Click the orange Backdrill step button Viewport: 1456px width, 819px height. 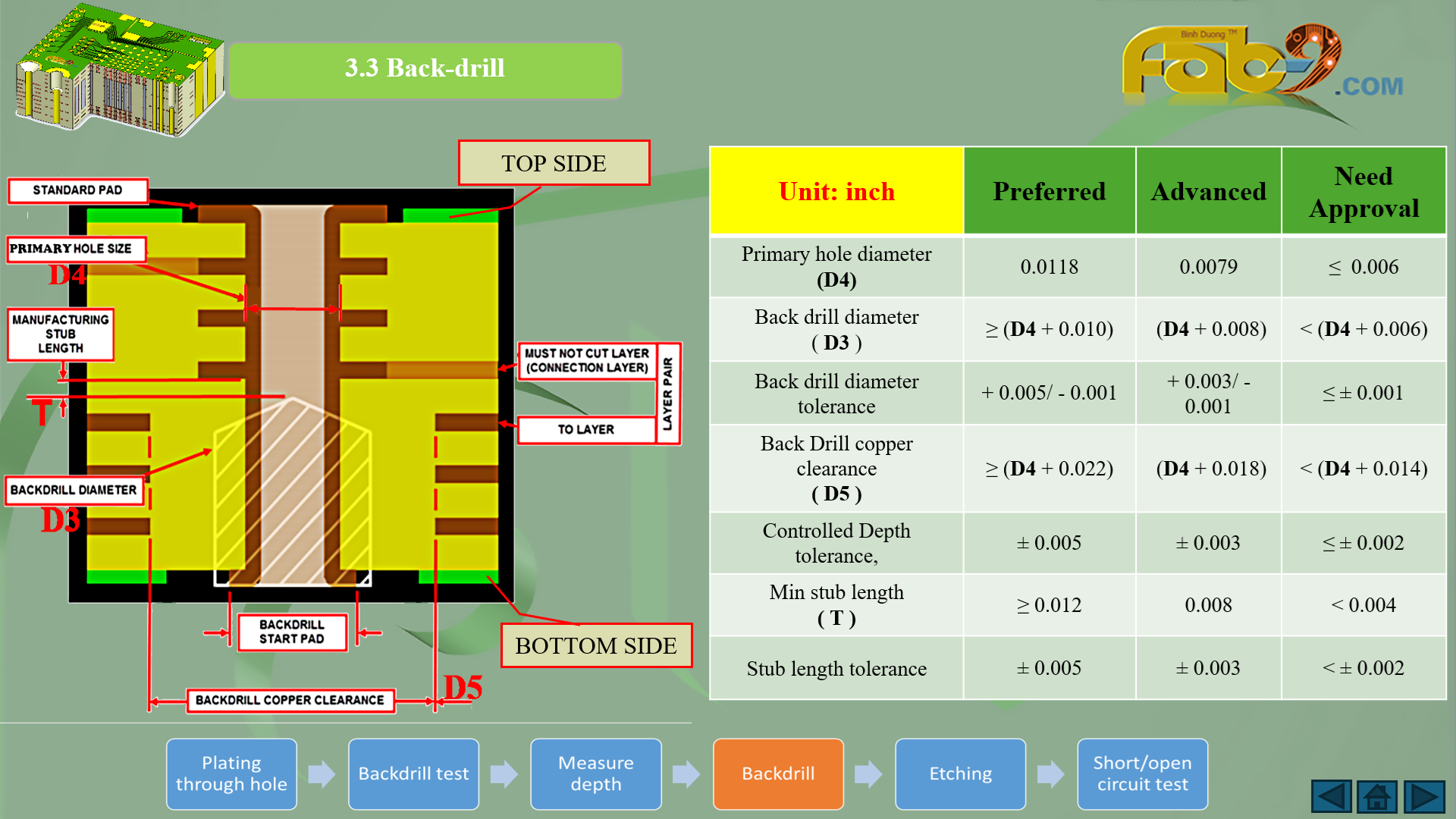pyautogui.click(x=778, y=774)
